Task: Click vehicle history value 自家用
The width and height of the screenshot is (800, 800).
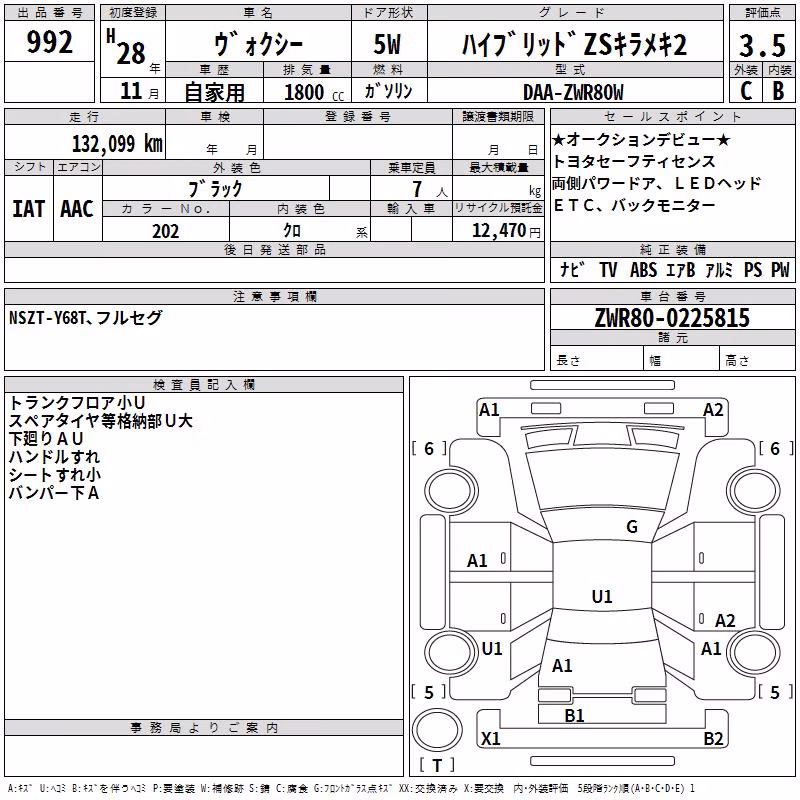Action: click(214, 92)
